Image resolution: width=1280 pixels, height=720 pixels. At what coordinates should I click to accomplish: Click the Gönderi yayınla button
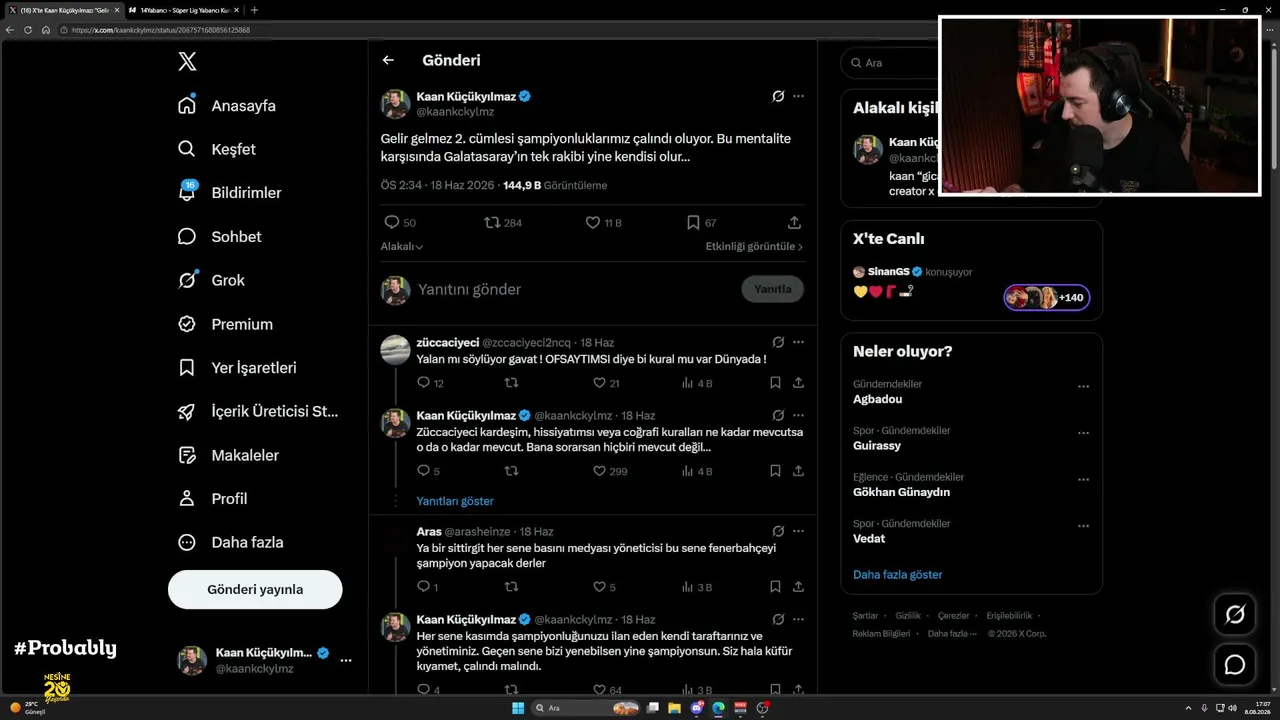tap(255, 589)
